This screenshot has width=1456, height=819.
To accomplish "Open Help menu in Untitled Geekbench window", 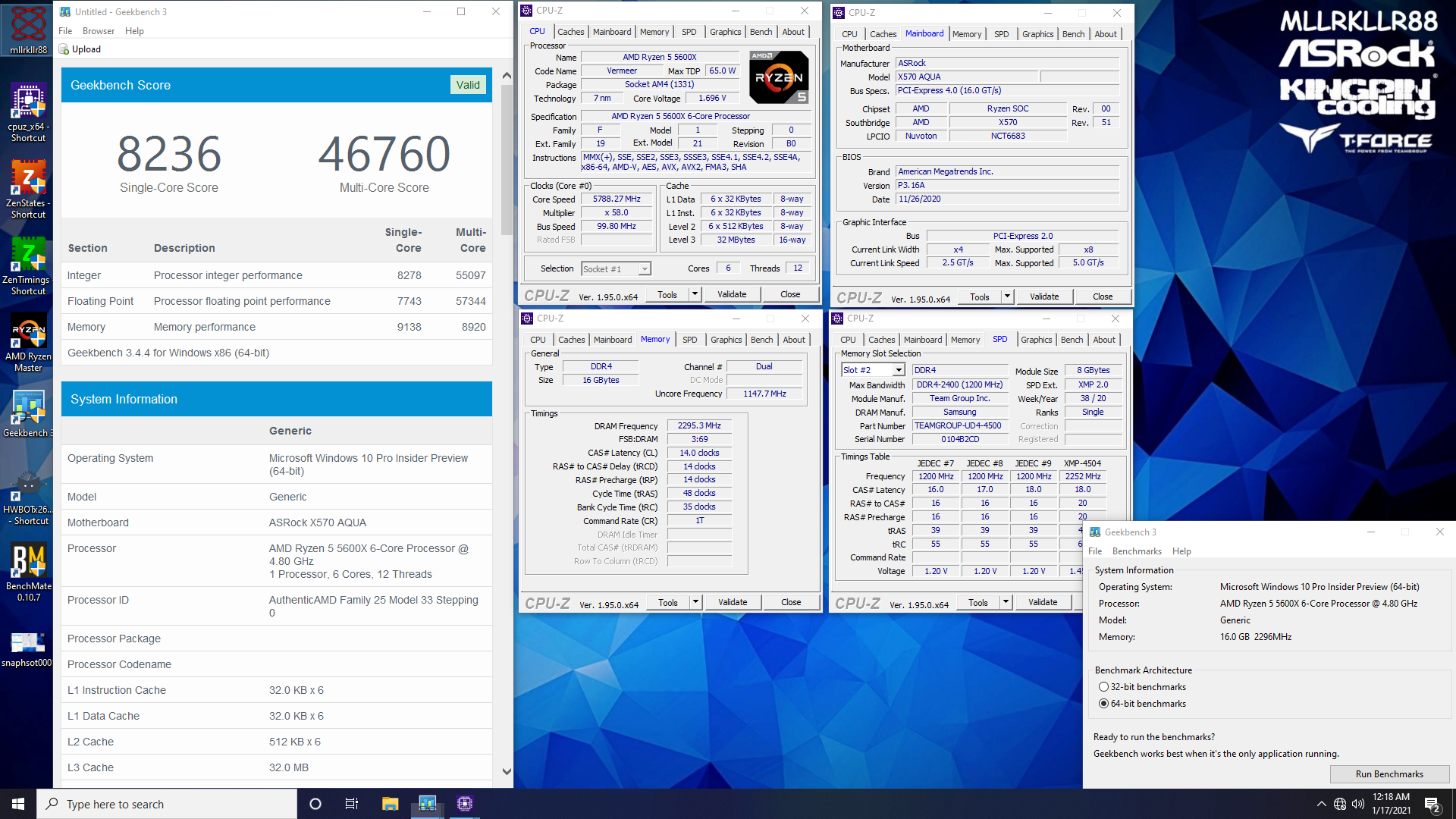I will 134,31.
